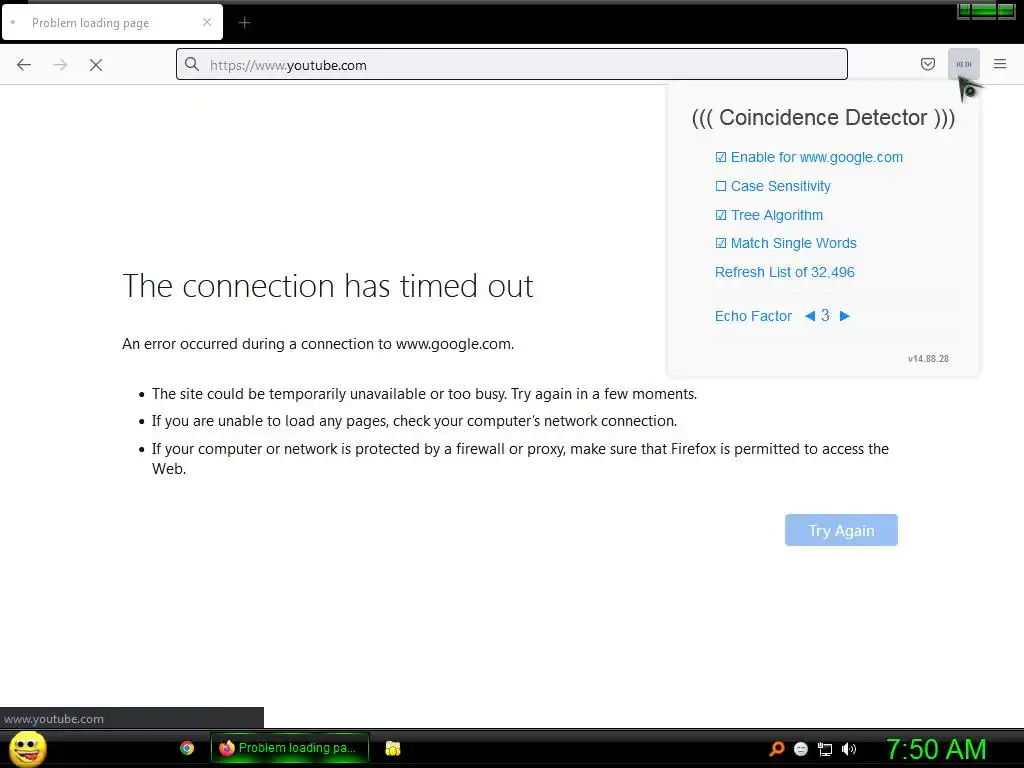Click the green window control buttons at top right
This screenshot has width=1024, height=768.
[986, 10]
